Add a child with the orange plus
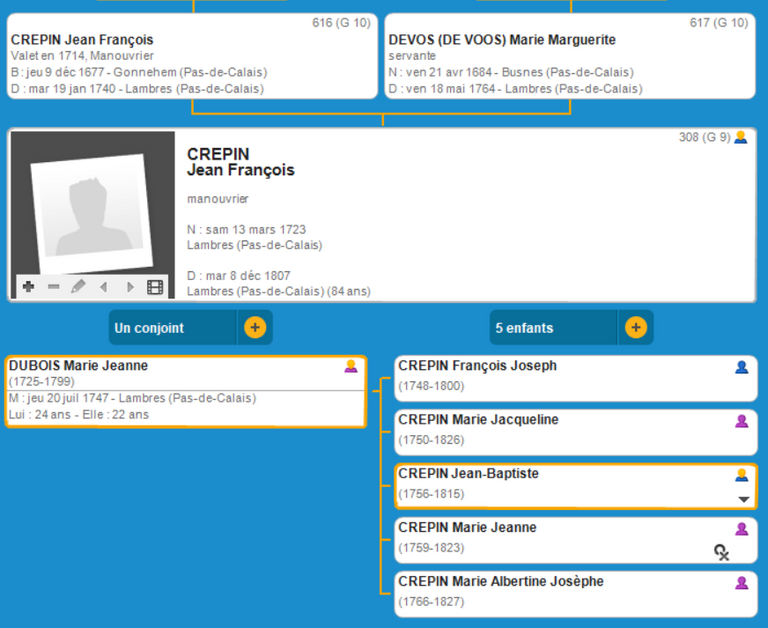The height and width of the screenshot is (628, 768). point(635,327)
